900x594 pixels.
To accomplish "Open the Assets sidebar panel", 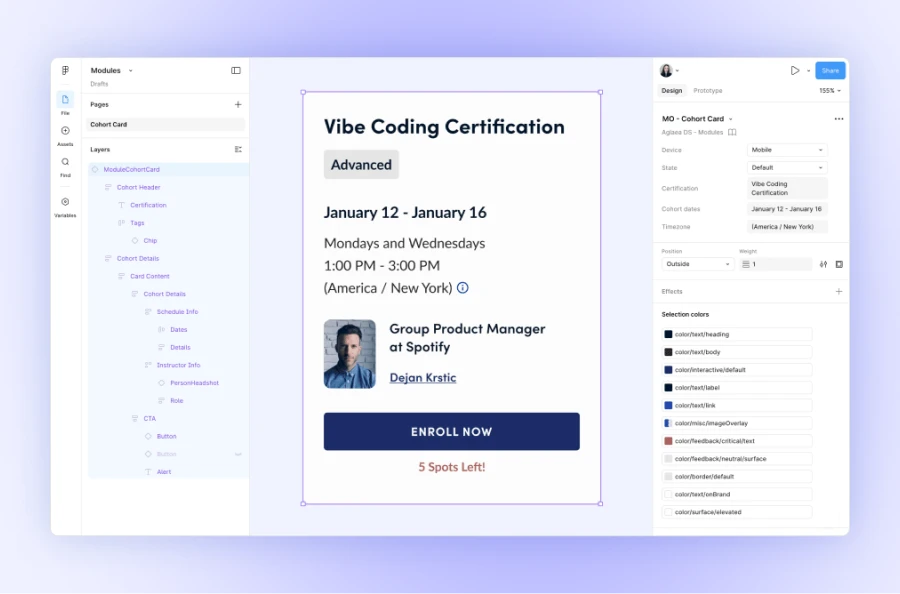I will coord(65,131).
